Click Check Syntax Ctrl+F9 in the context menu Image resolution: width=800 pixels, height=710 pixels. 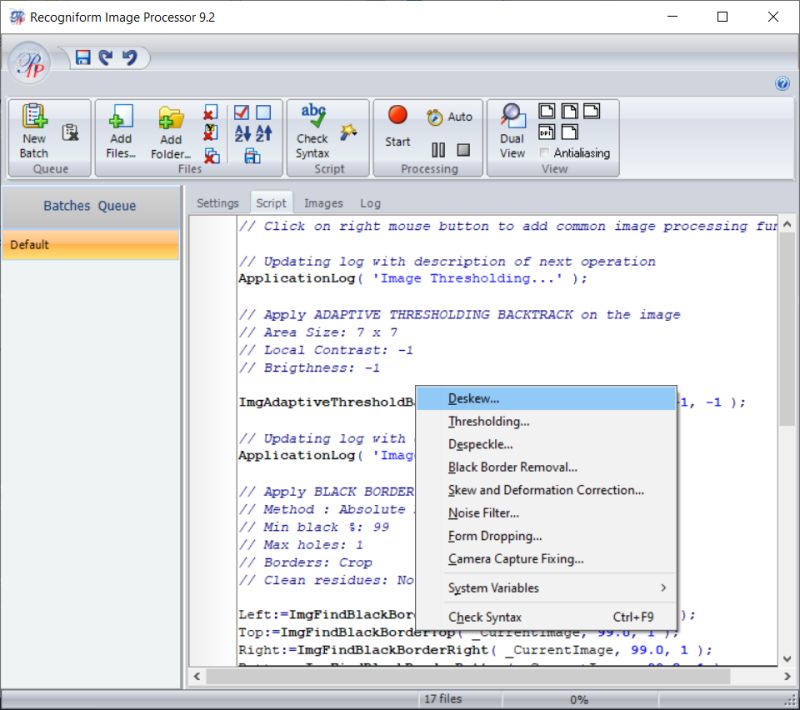(x=546, y=617)
